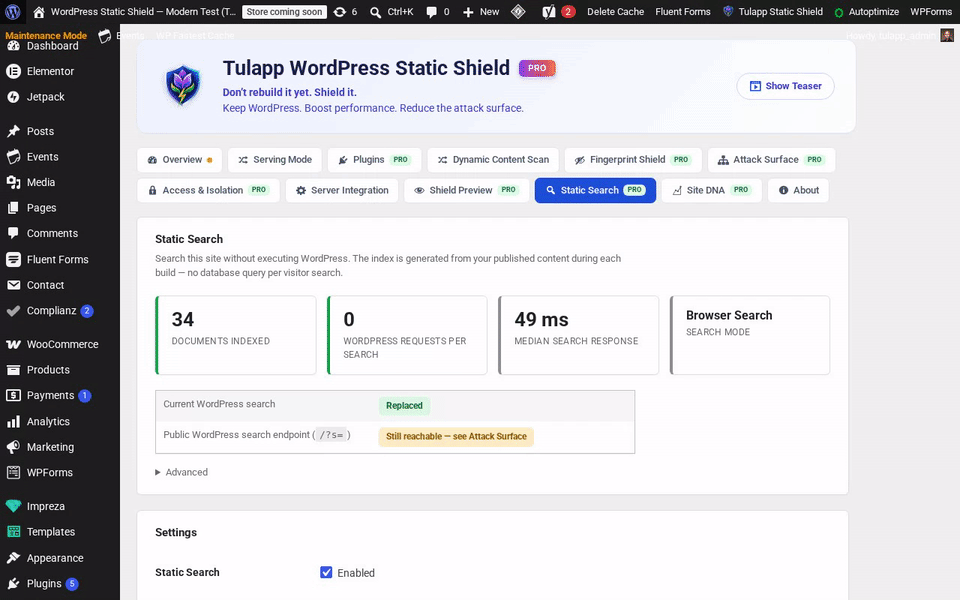
Task: Click the Contact envelope icon
Action: coord(13,285)
